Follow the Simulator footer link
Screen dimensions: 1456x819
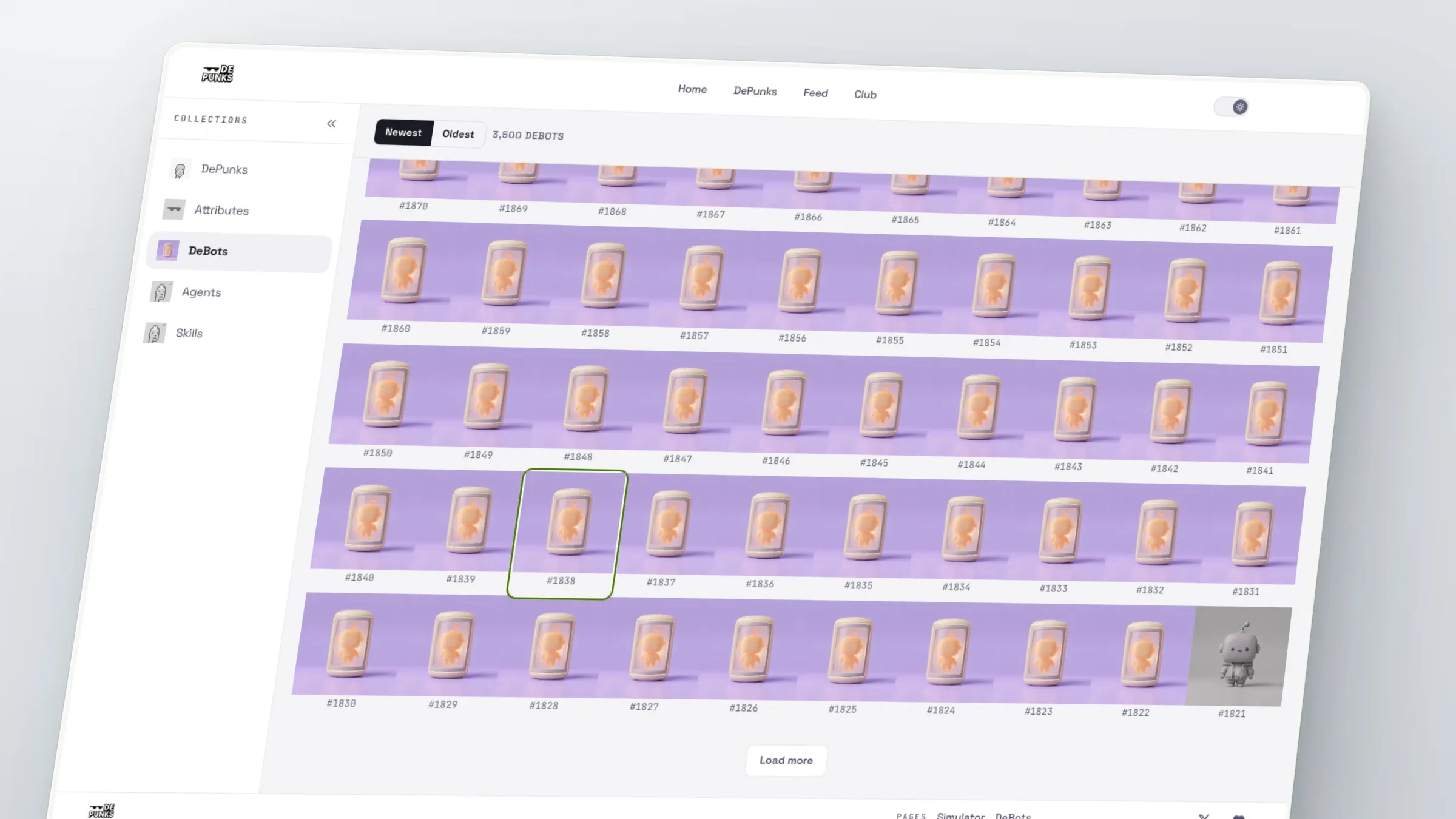pyautogui.click(x=960, y=815)
